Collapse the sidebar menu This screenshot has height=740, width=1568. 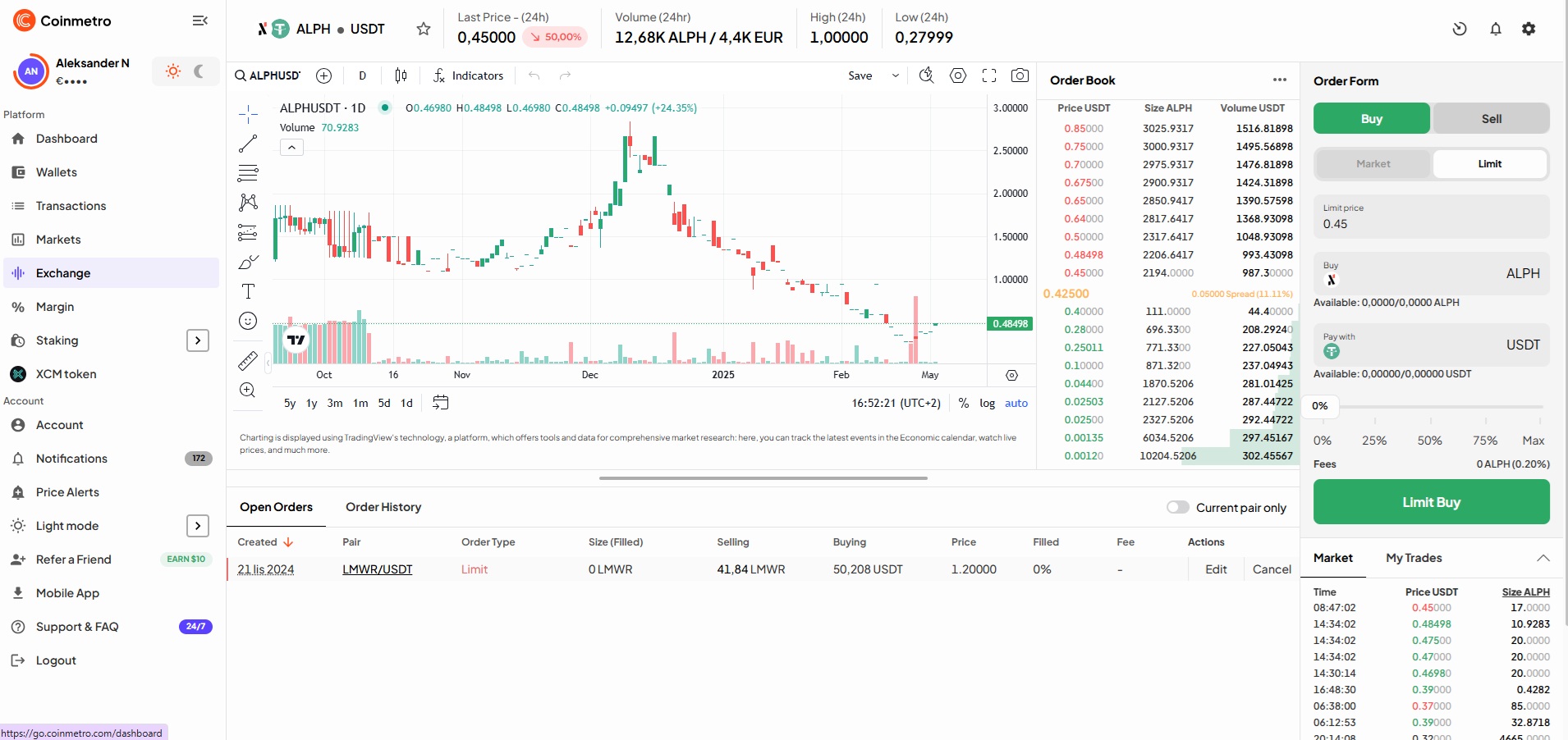click(199, 21)
